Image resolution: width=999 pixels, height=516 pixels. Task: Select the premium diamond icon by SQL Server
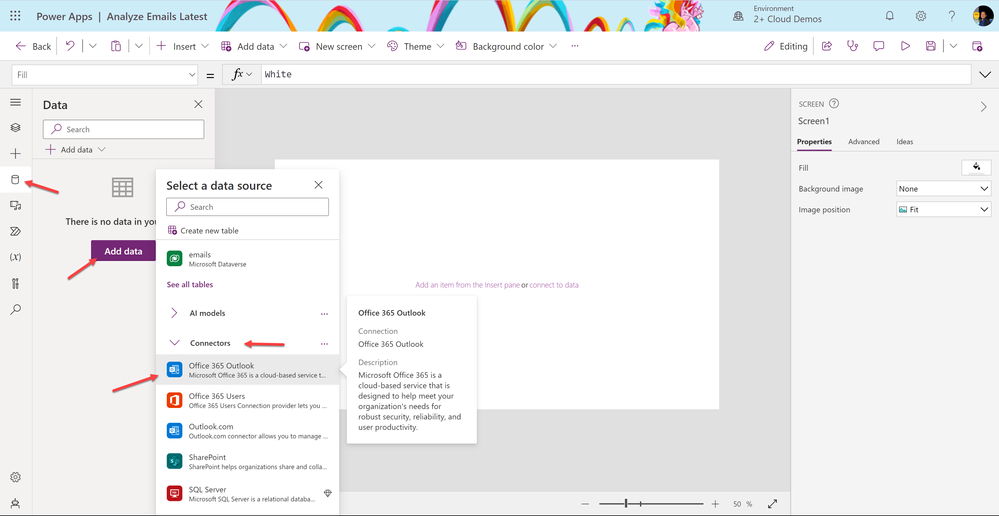tap(328, 493)
